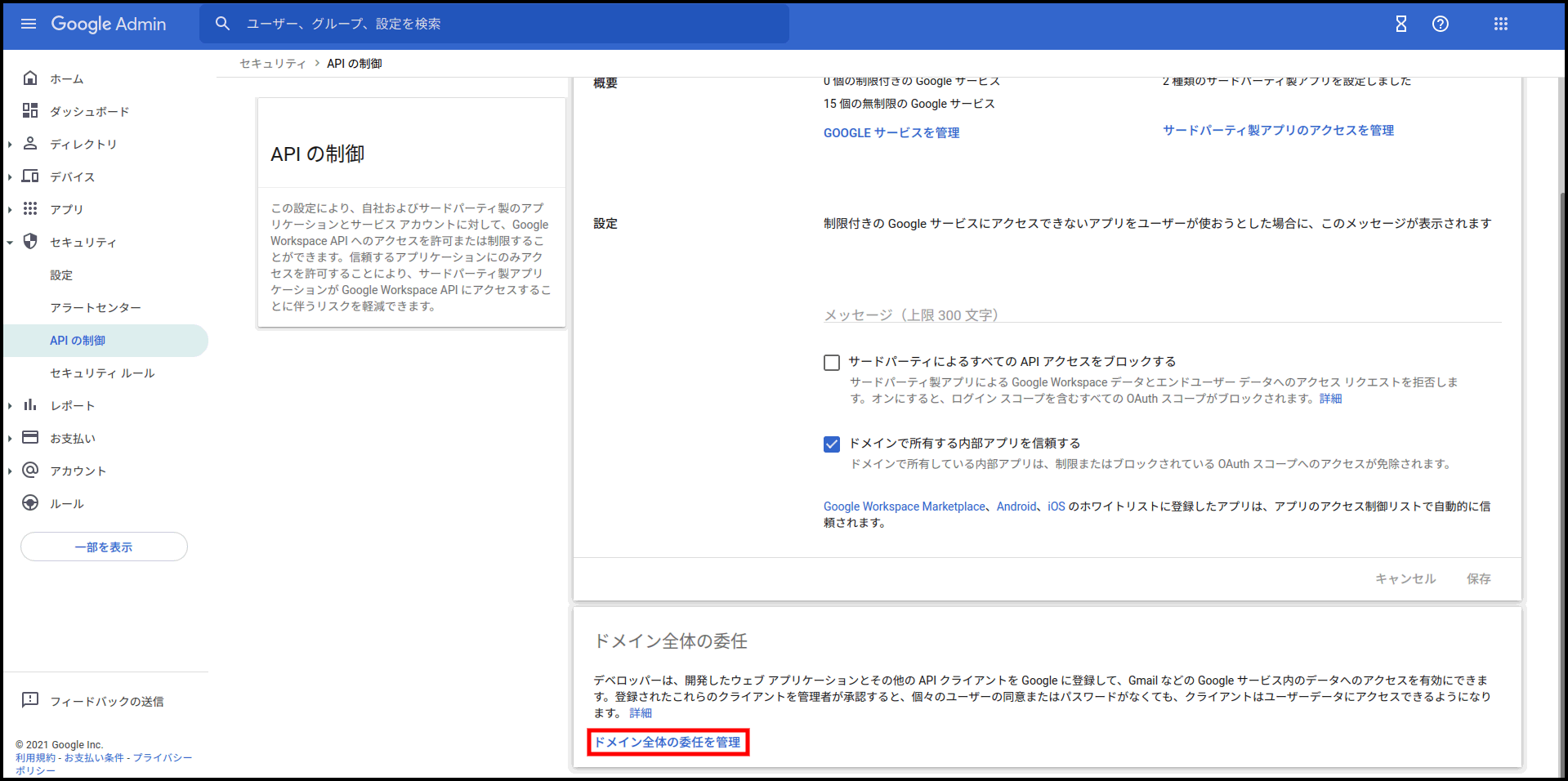Open GOOGLE サービスを管理 link
1568x781 pixels.
click(891, 132)
